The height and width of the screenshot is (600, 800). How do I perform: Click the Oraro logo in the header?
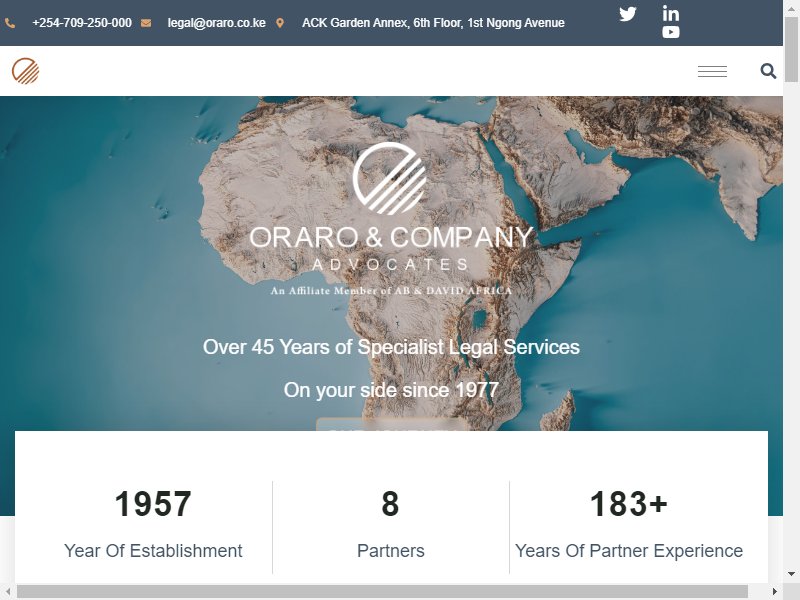[x=26, y=70]
